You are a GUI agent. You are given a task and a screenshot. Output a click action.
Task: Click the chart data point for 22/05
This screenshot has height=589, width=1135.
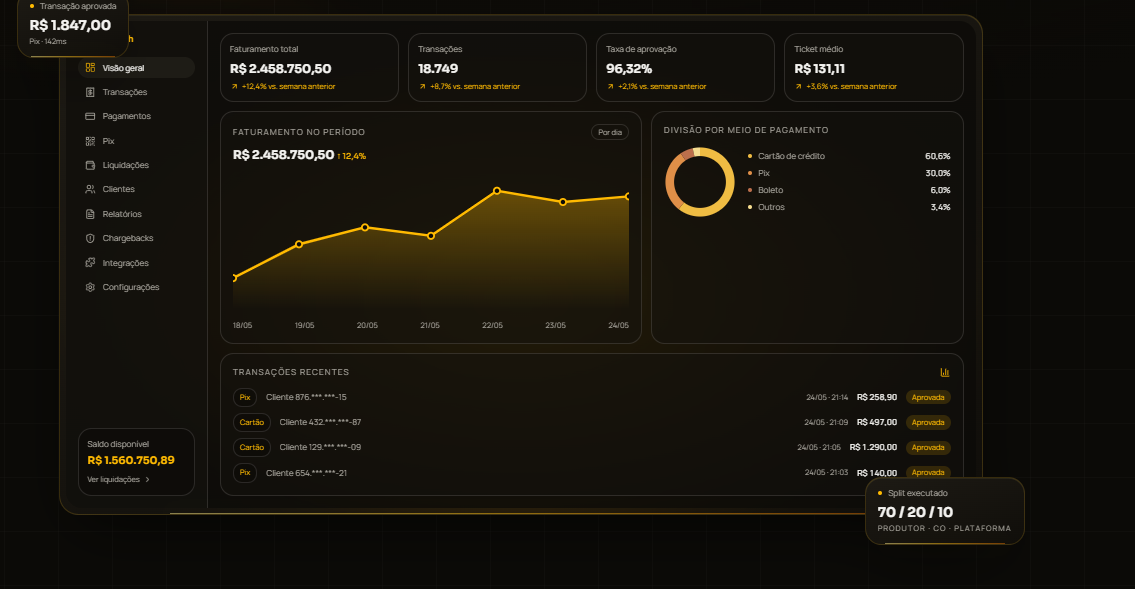497,191
